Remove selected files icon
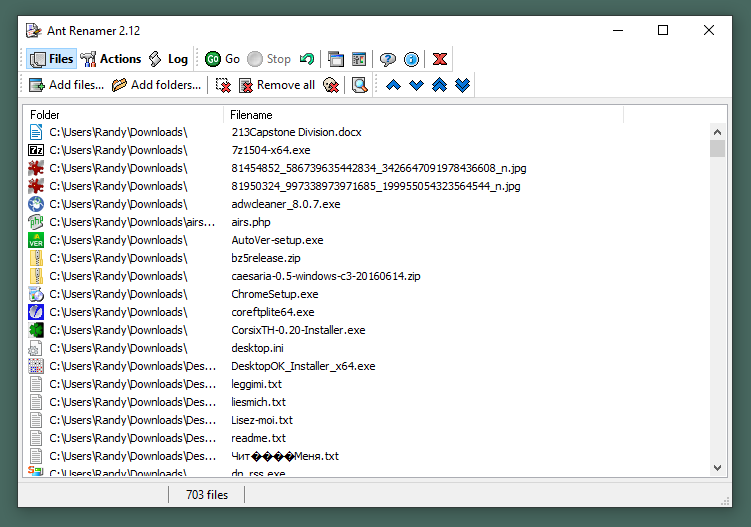This screenshot has width=751, height=527. coord(223,85)
